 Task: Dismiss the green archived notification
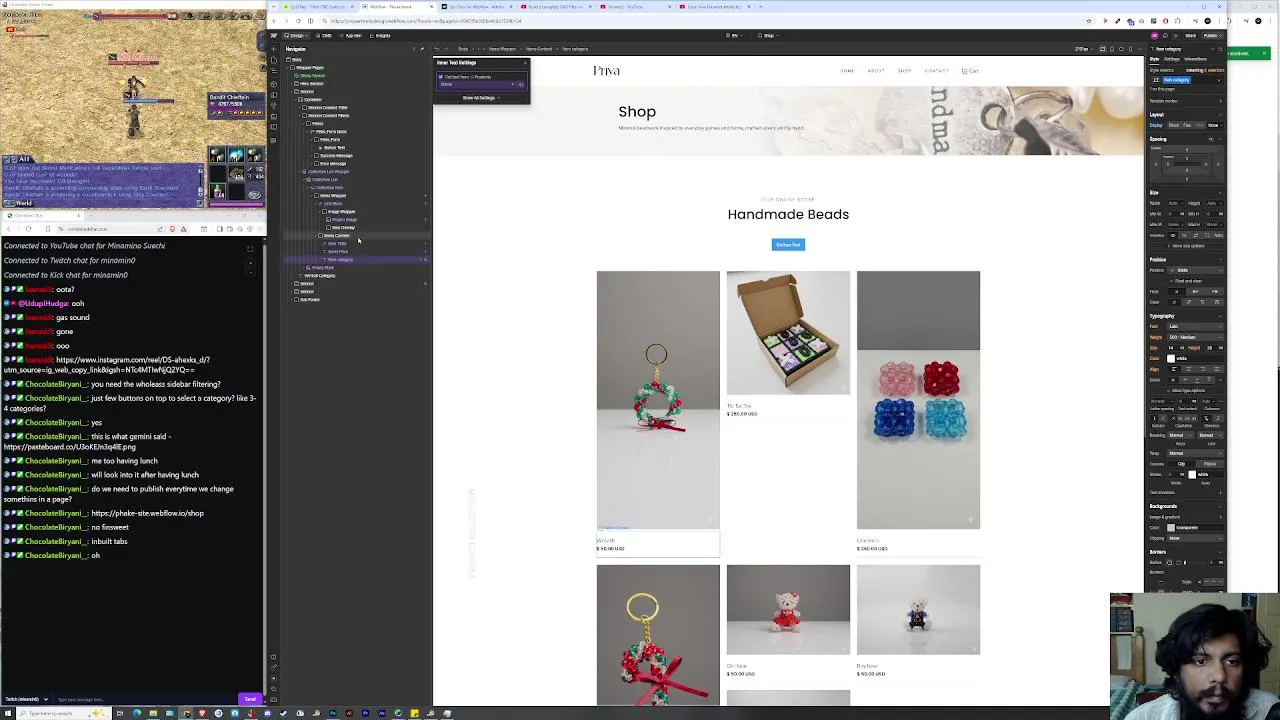(x=1264, y=53)
